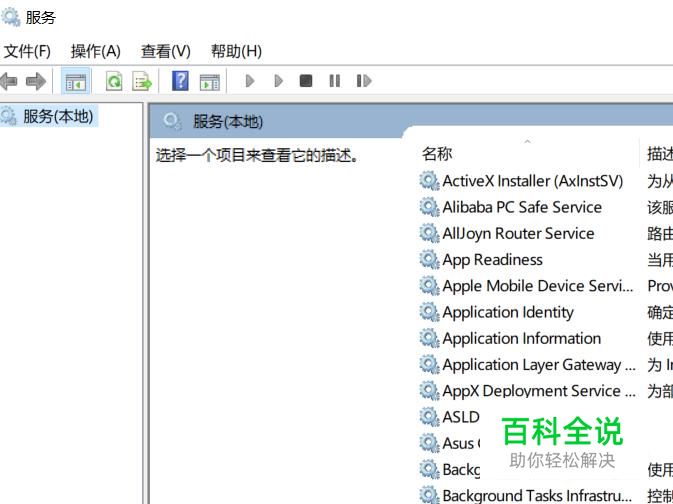Screen dimensions: 673x504
Task: Select AllJoyn Router Service row
Action: click(518, 233)
